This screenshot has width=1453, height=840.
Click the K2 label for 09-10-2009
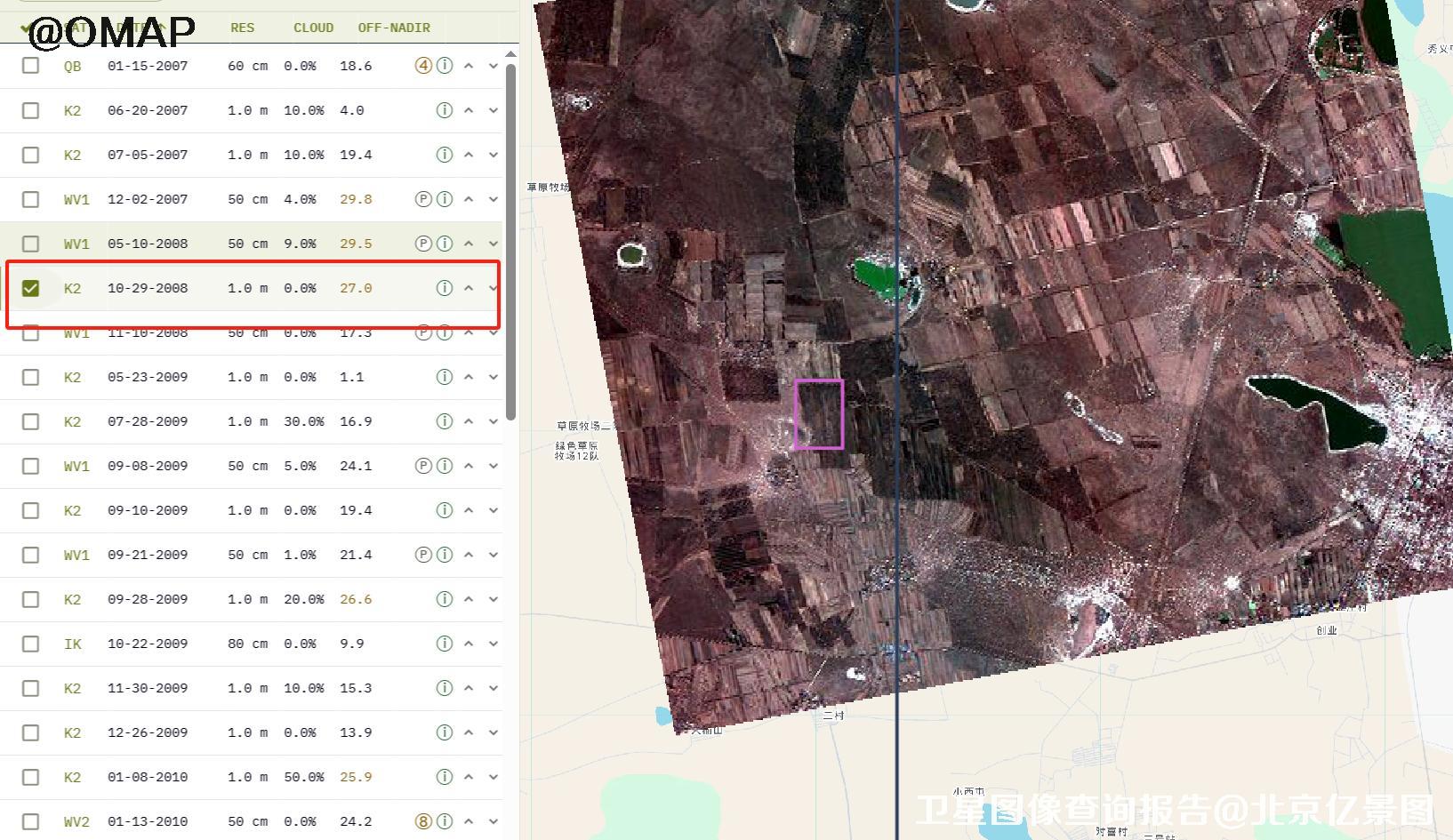(x=72, y=510)
